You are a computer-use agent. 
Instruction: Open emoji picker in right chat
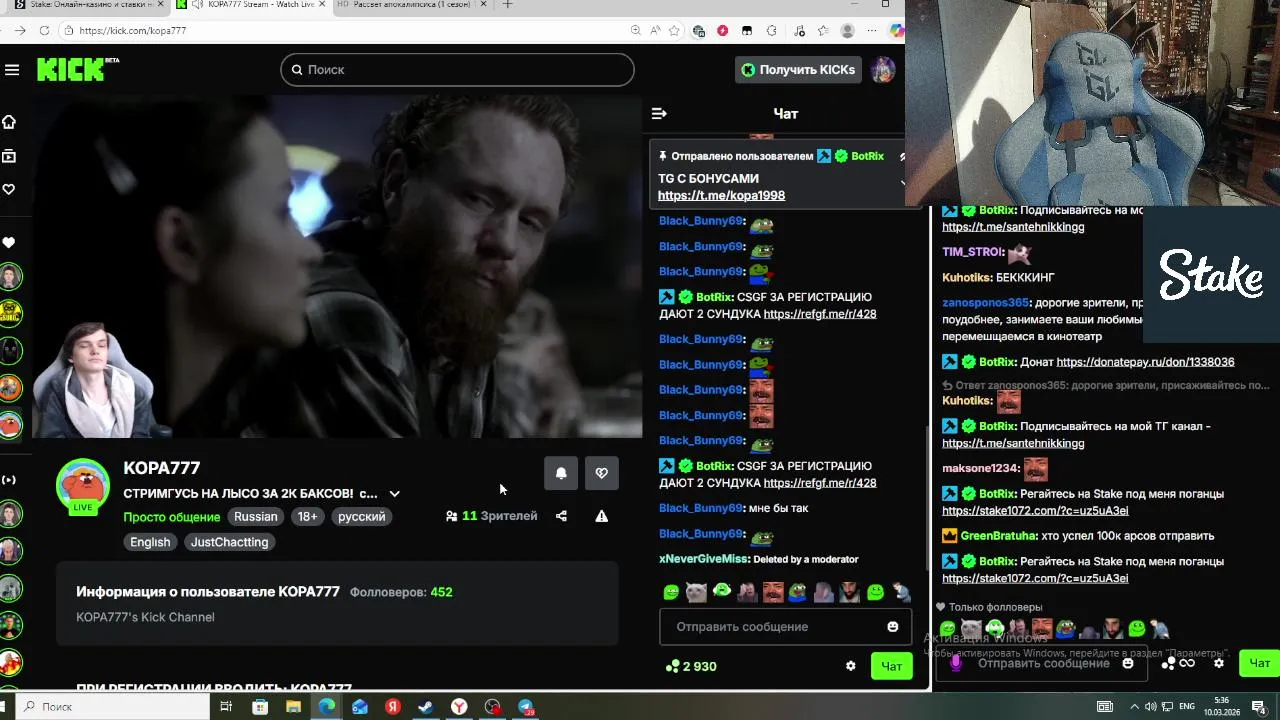tap(1128, 663)
